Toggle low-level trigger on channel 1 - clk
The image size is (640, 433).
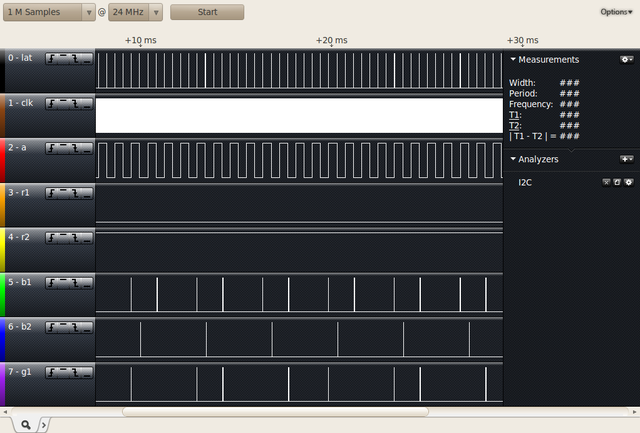[87, 104]
